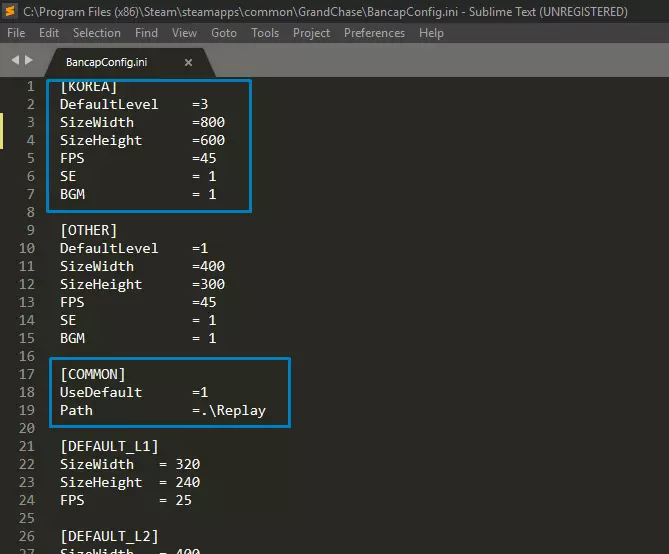Viewport: 669px width, 554px height.
Task: Place cursor on [KOREA] section header
Action: coord(88,87)
